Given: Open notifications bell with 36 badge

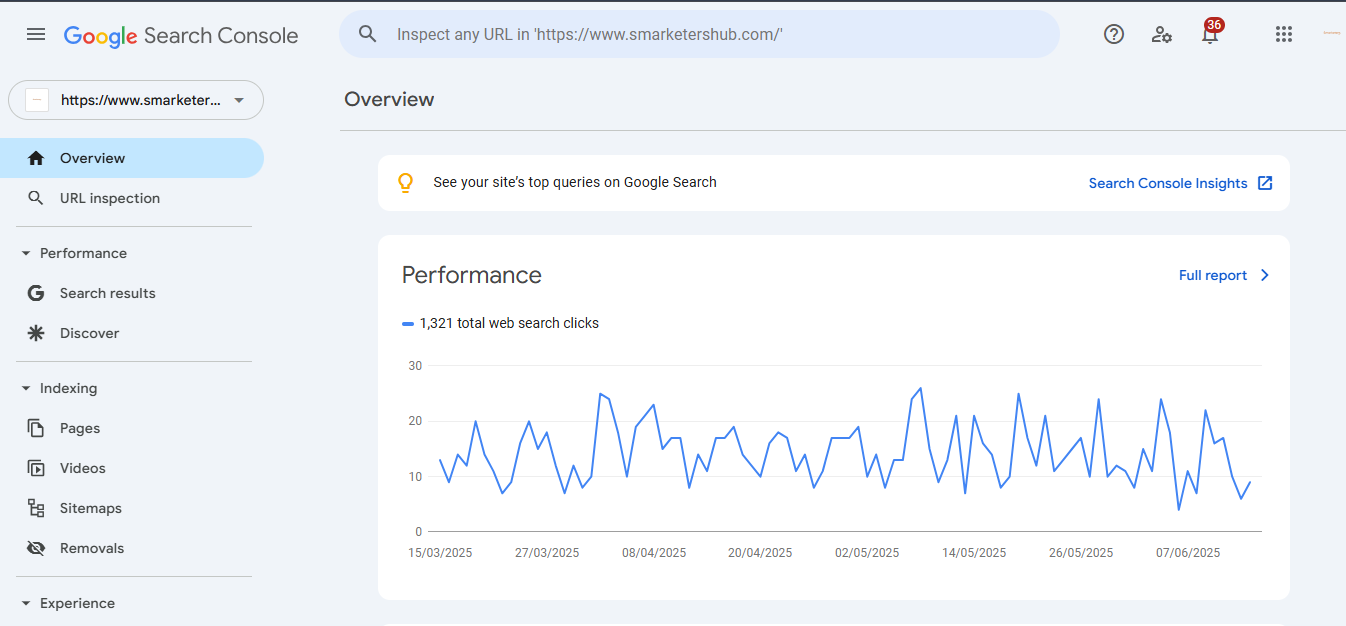Looking at the screenshot, I should click(1210, 33).
